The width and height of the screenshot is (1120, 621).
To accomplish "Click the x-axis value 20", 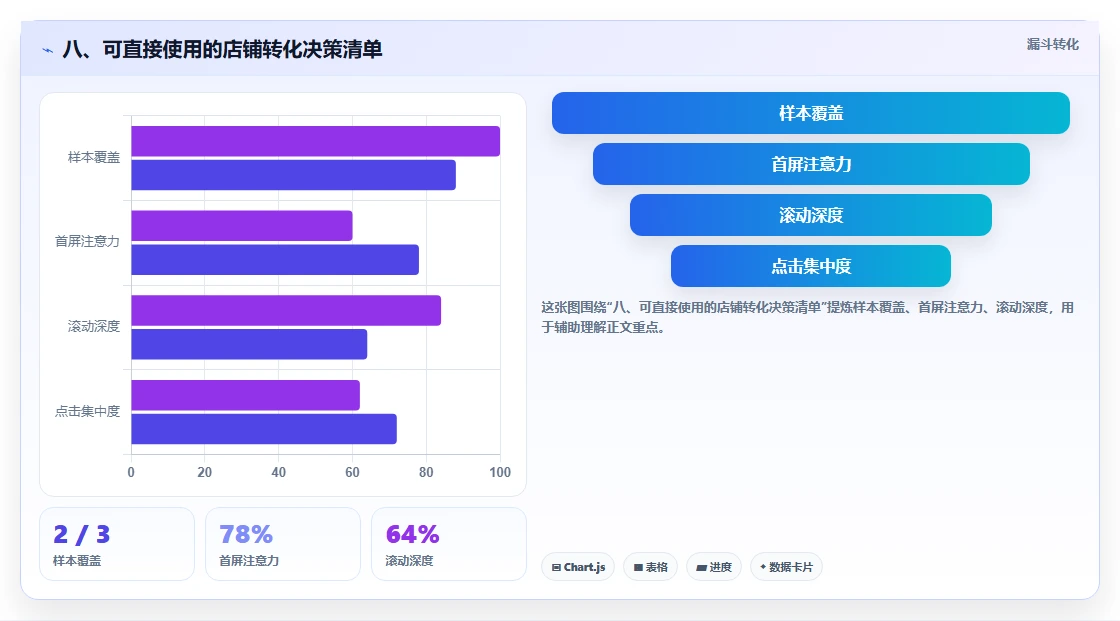I will [204, 472].
